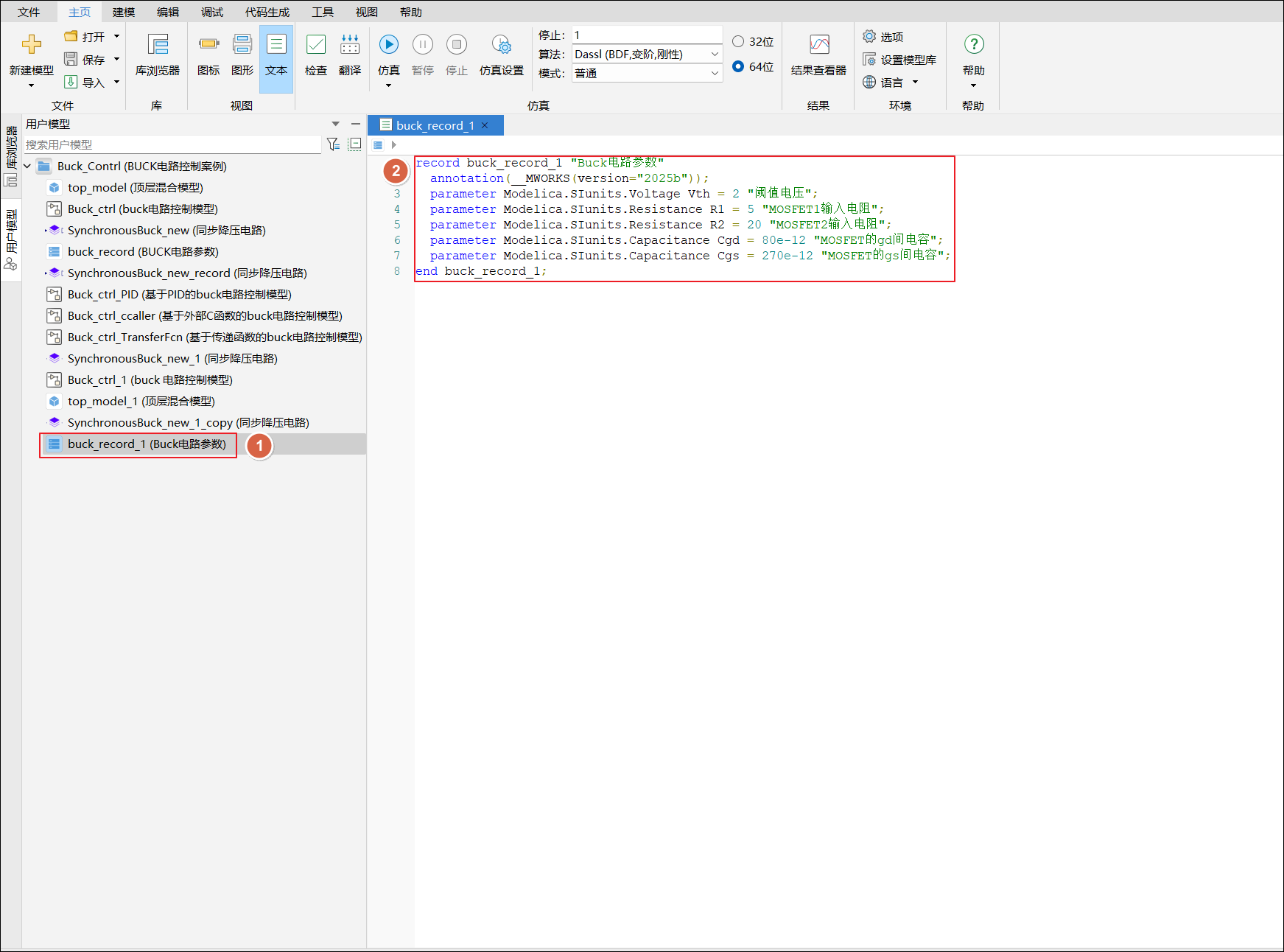Click the Check (检查) model icon
The width and height of the screenshot is (1284, 952).
pyautogui.click(x=315, y=46)
